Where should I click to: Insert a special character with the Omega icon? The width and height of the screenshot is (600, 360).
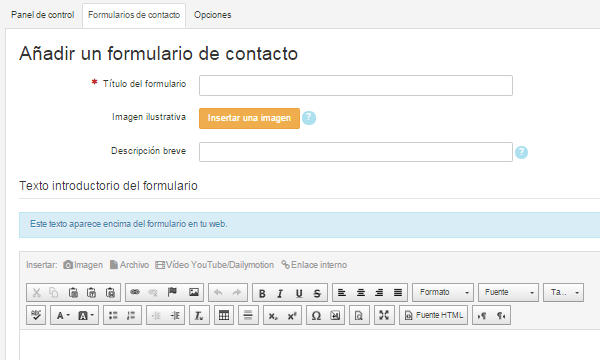click(x=316, y=316)
